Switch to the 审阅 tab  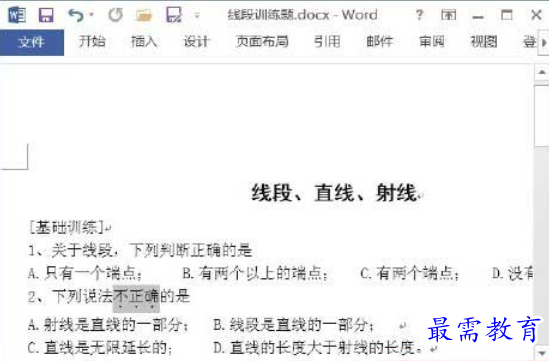[432, 42]
